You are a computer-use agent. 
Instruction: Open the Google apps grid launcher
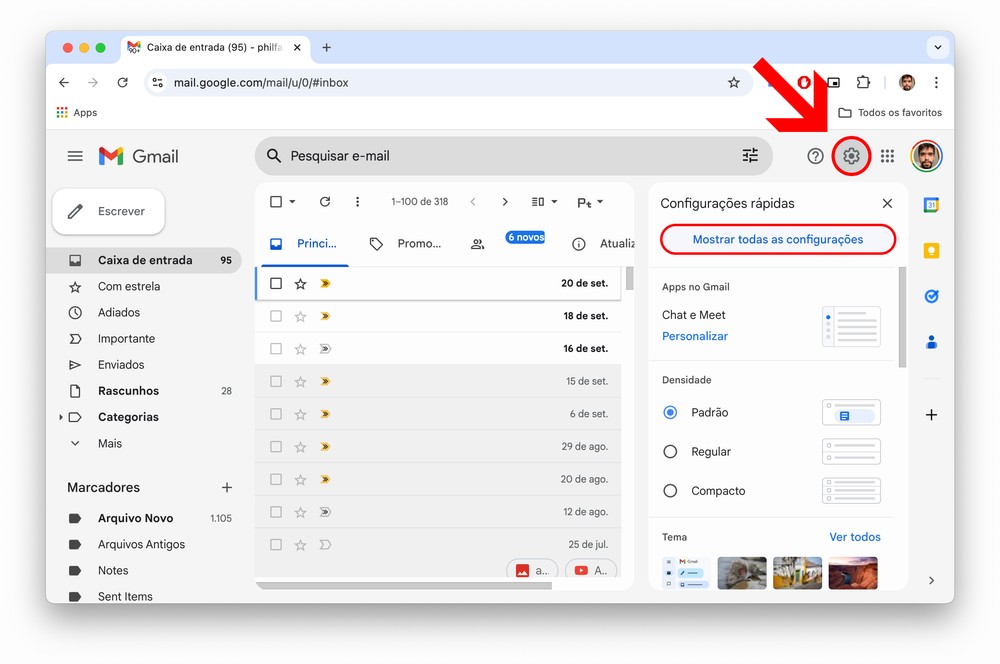coord(887,156)
